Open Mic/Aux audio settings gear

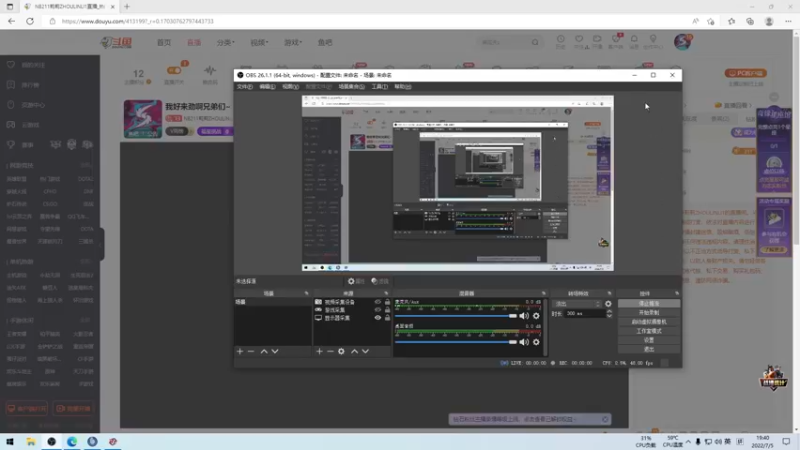pyautogui.click(x=536, y=316)
